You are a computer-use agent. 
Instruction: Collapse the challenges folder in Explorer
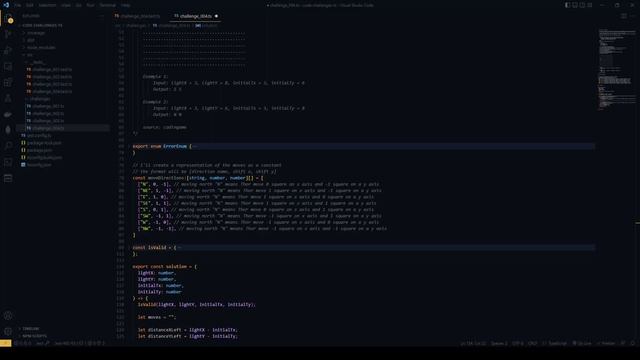(x=40, y=99)
